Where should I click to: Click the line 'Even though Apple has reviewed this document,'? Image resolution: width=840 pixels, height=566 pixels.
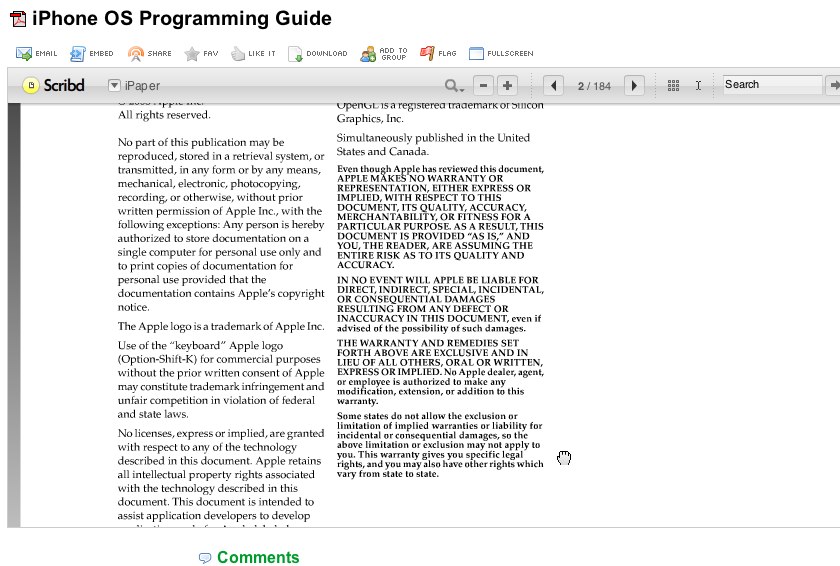[x=440, y=169]
